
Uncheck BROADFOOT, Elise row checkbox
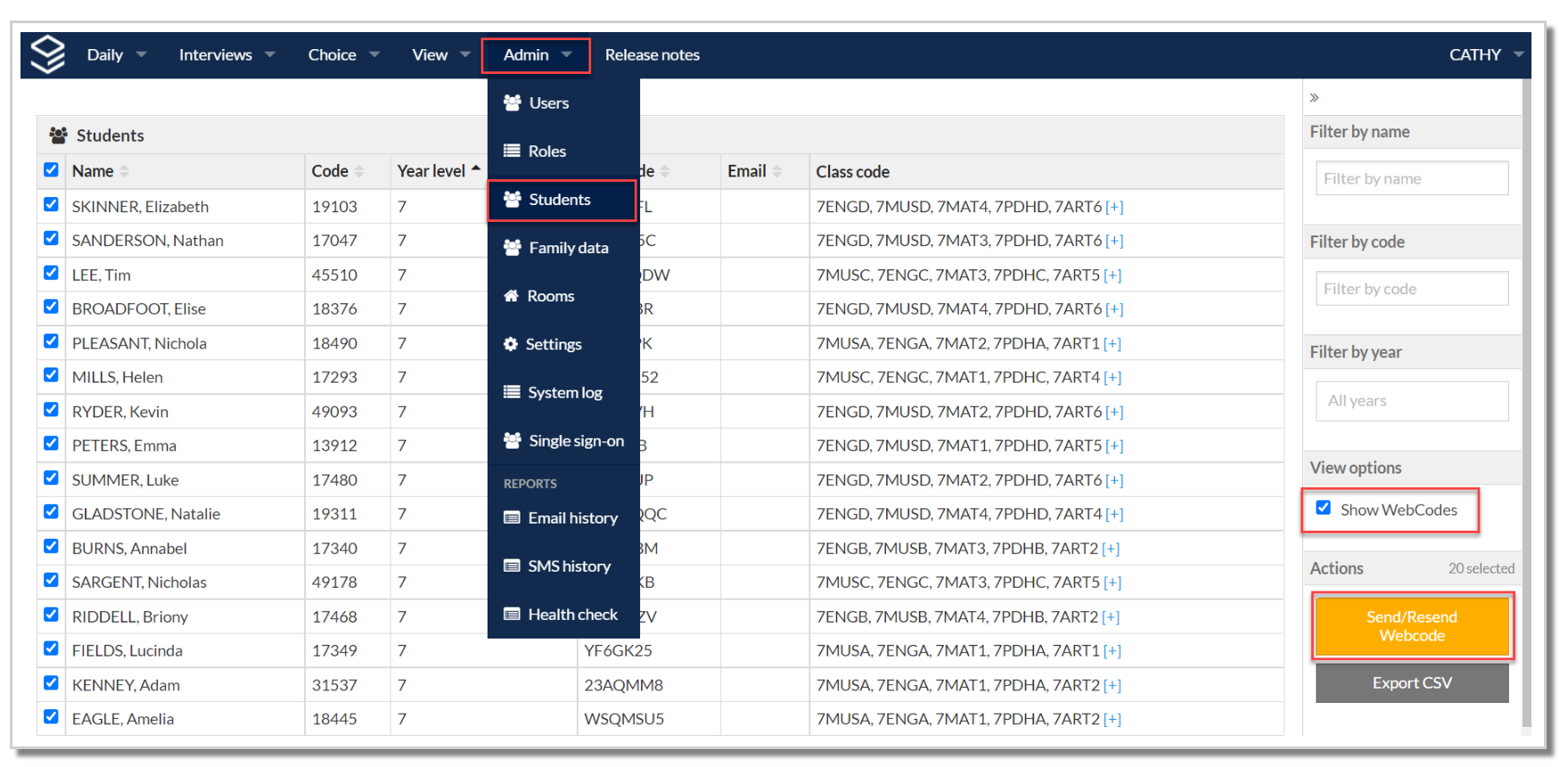click(51, 307)
